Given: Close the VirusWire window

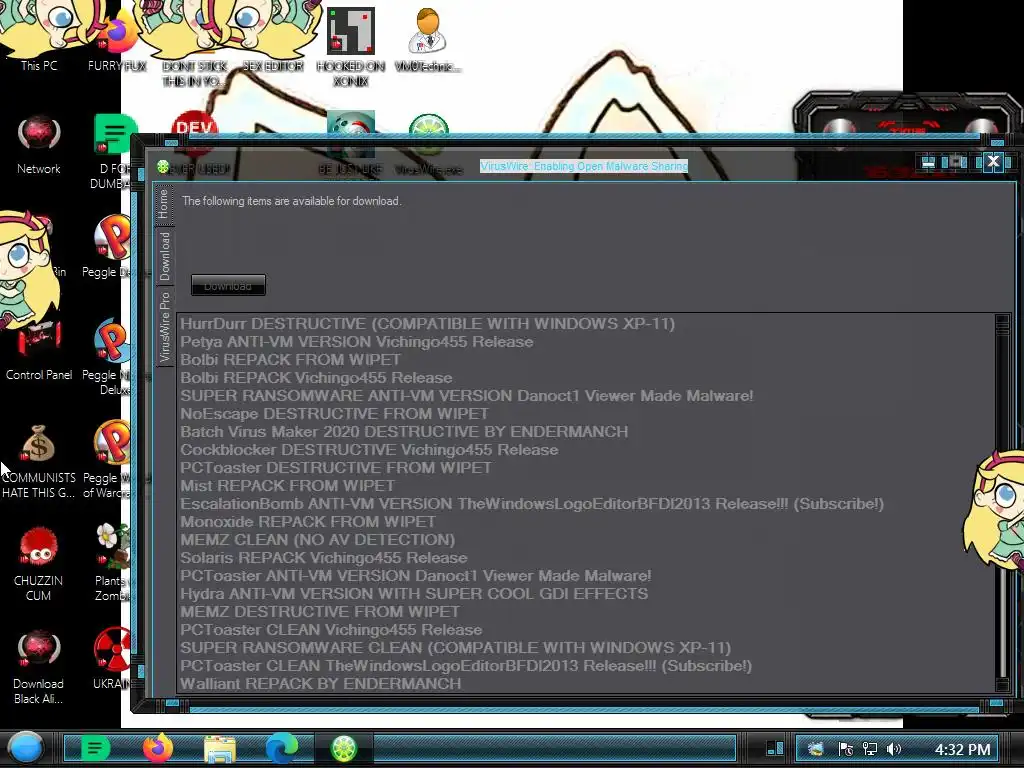Looking at the screenshot, I should tap(993, 161).
